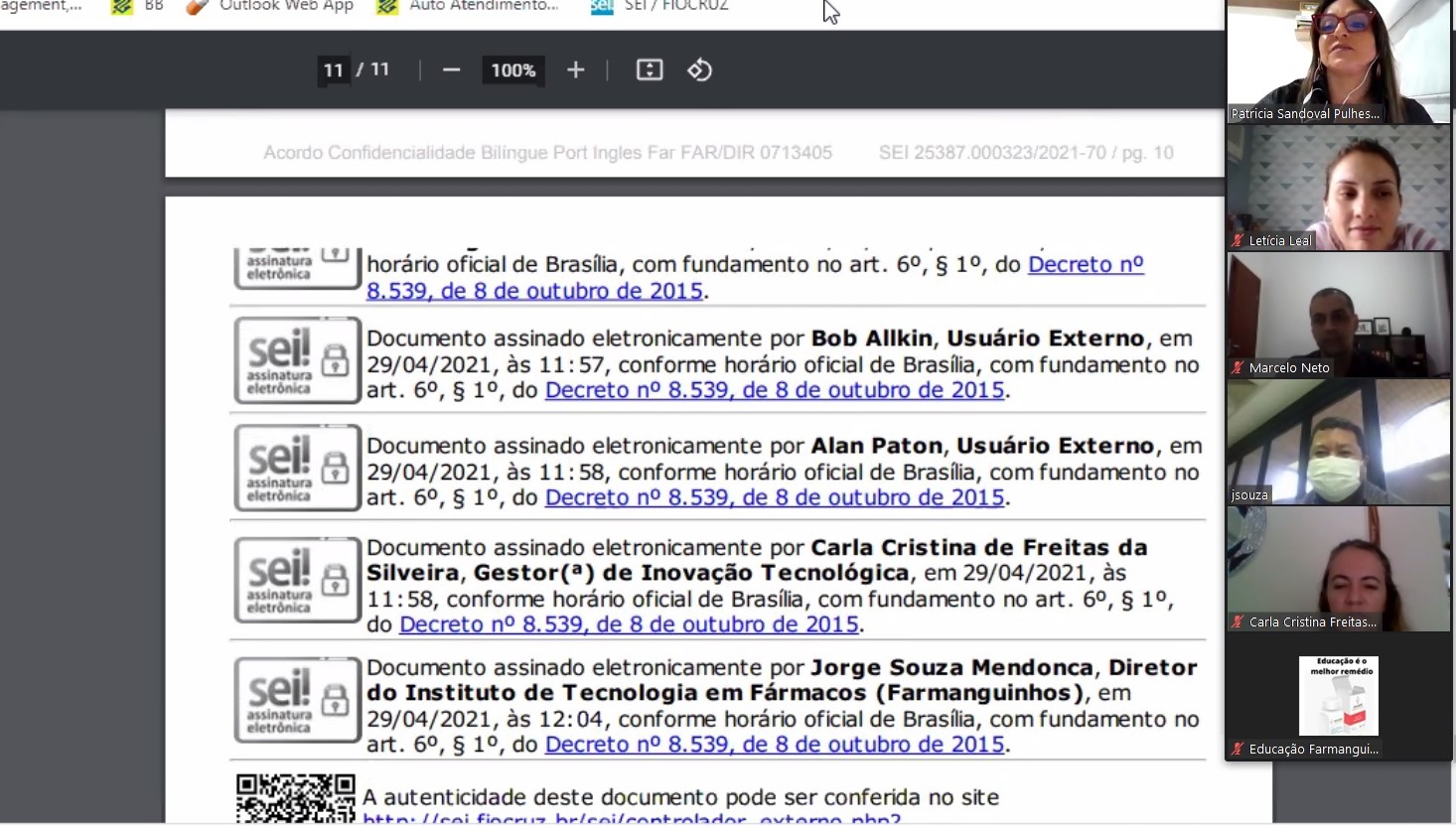Image resolution: width=1456 pixels, height=827 pixels.
Task: Click the muted microphone icon for Letícia Leal
Action: click(1238, 240)
